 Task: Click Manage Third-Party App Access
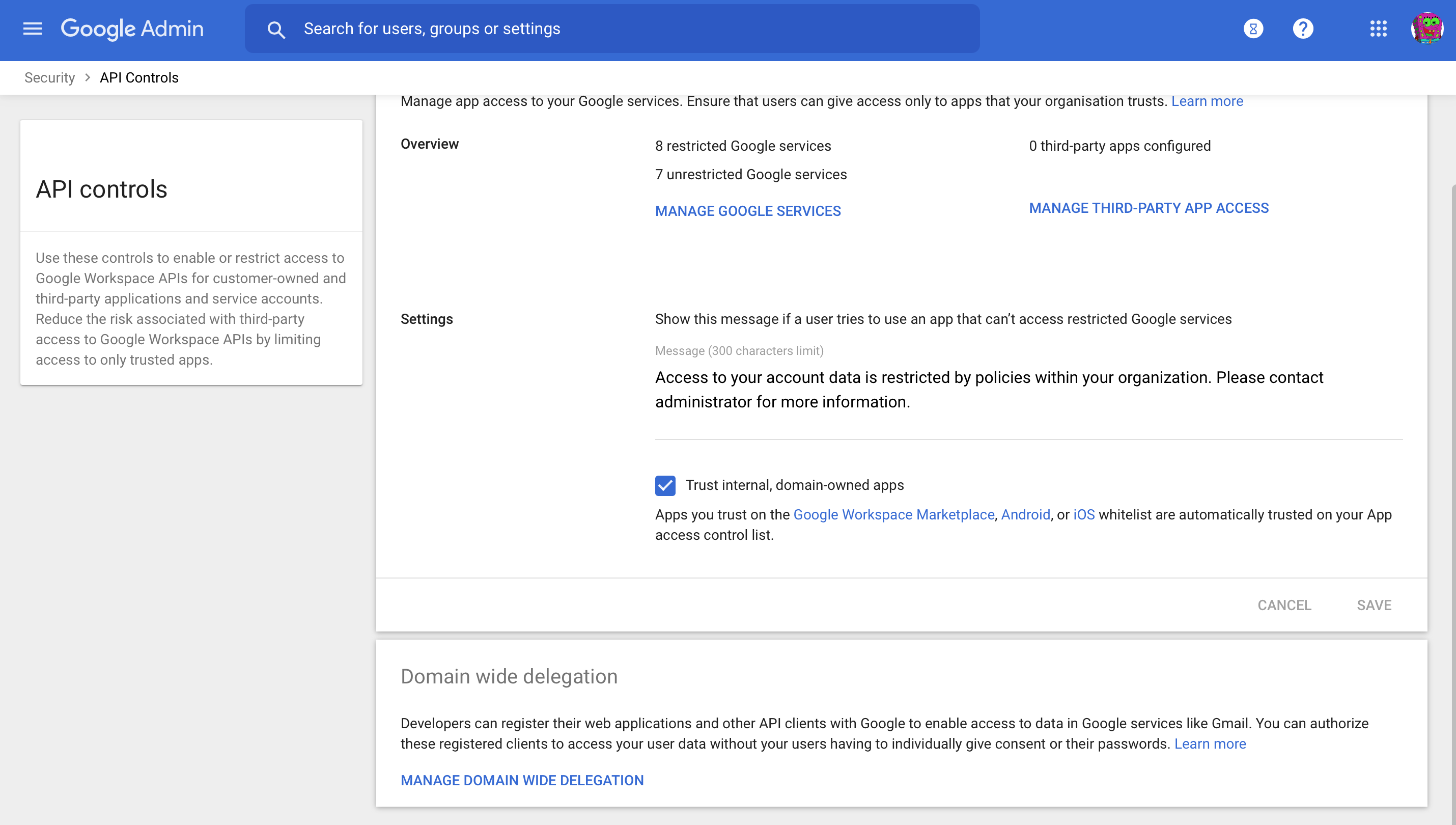coord(1149,208)
